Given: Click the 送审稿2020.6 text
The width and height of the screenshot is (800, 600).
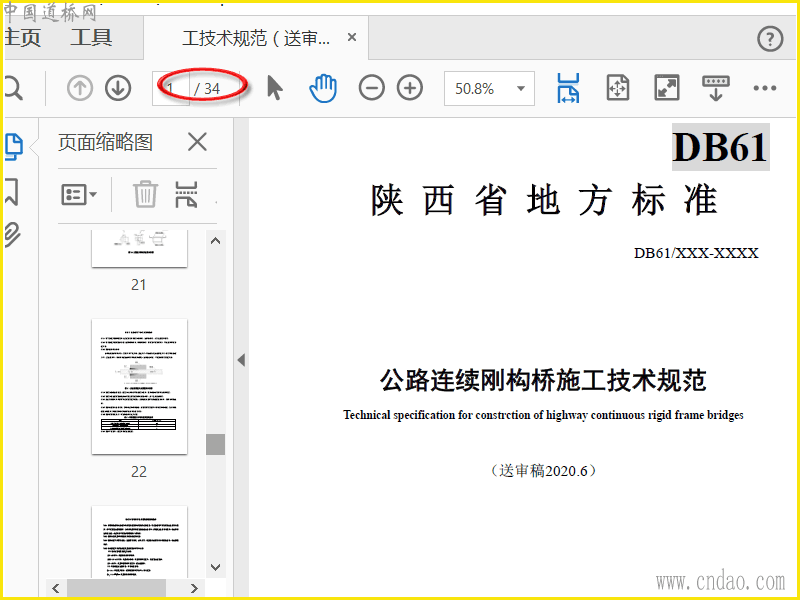Looking at the screenshot, I should pos(543,470).
